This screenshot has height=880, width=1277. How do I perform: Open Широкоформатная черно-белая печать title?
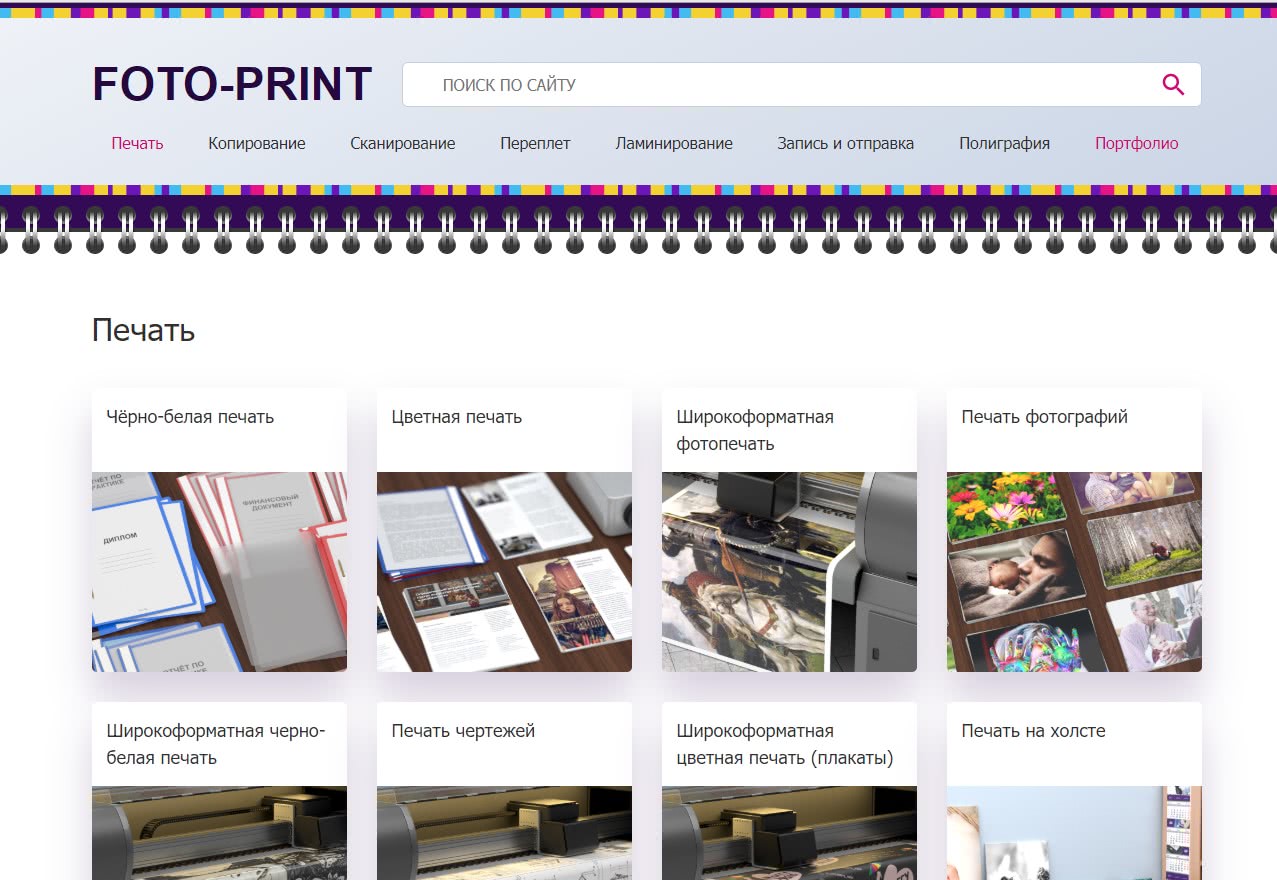pyautogui.click(x=216, y=744)
